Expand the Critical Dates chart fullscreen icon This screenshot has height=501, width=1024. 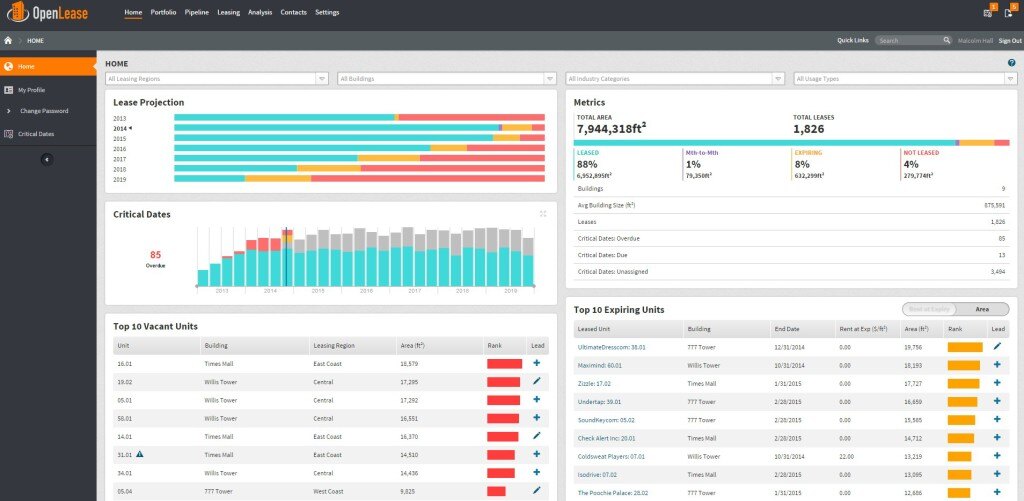point(543,213)
